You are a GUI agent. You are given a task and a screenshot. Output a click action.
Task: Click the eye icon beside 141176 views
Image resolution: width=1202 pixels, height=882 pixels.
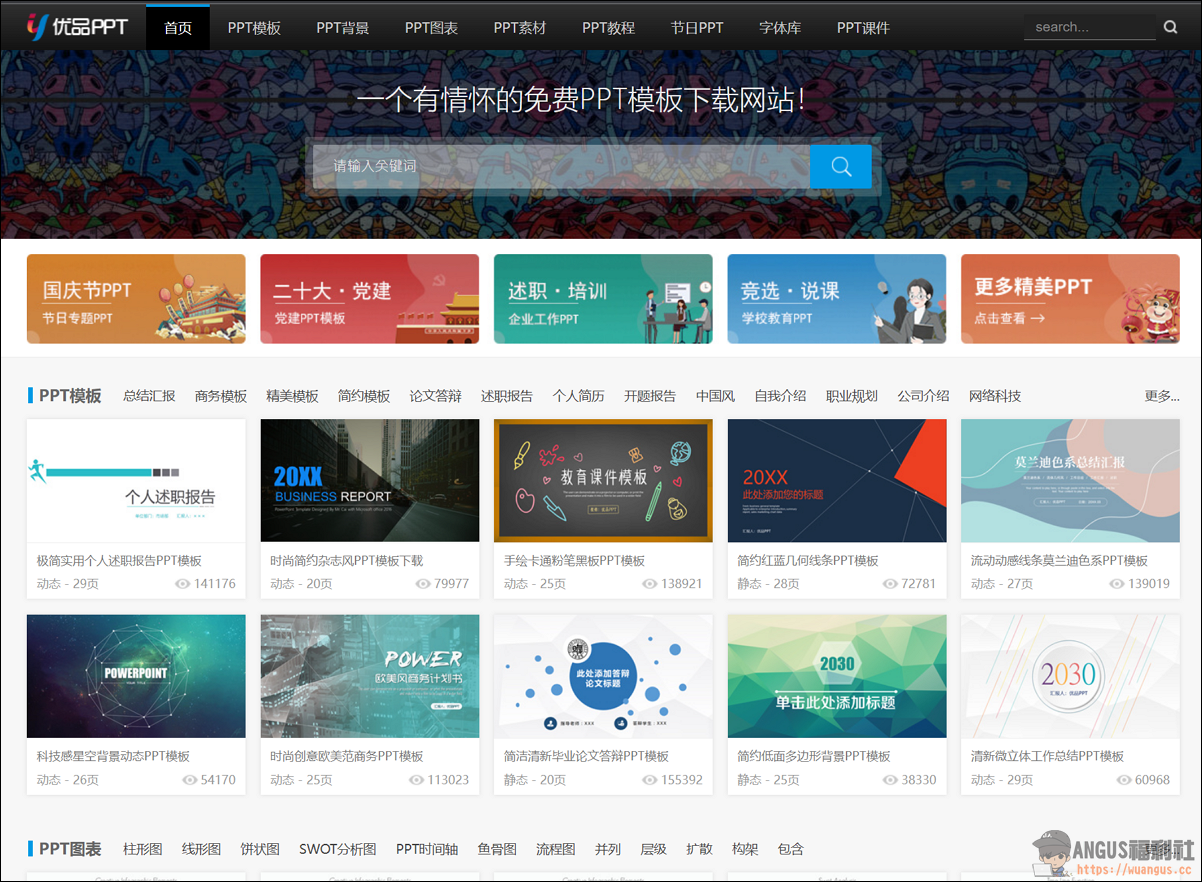(182, 583)
